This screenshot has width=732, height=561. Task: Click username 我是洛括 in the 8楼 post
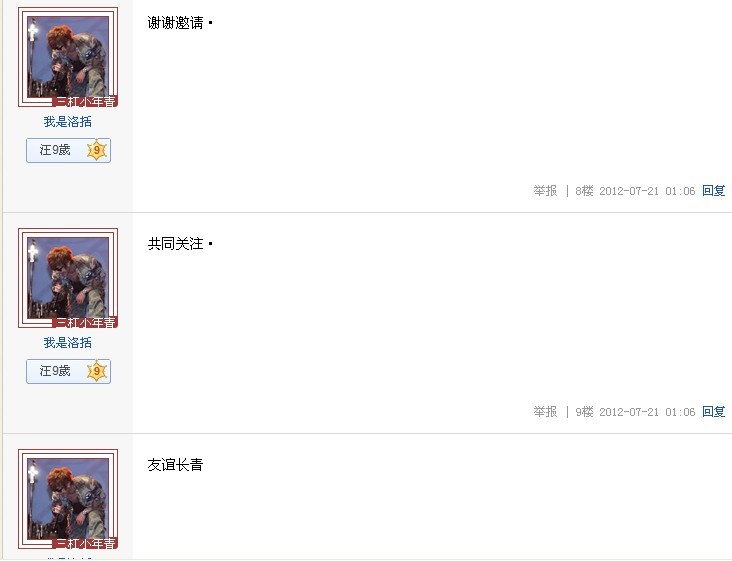pos(68,122)
